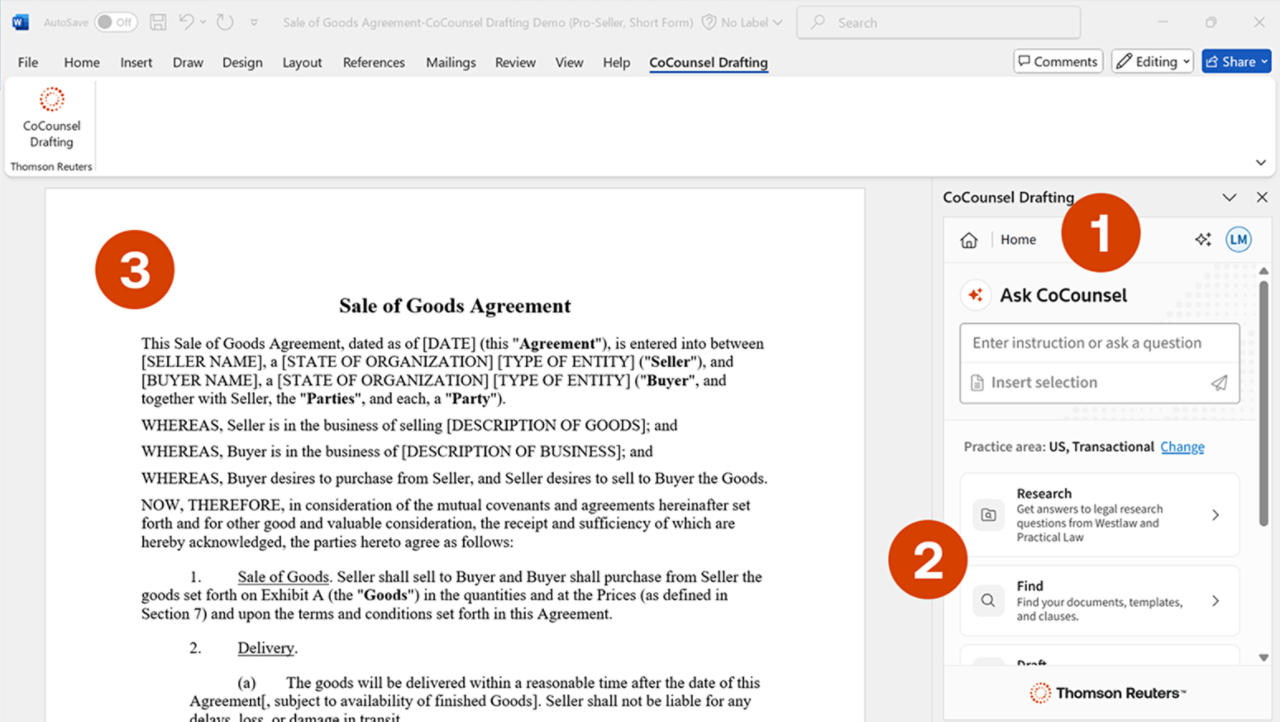Open the References tab
1280x722 pixels.
coord(374,62)
